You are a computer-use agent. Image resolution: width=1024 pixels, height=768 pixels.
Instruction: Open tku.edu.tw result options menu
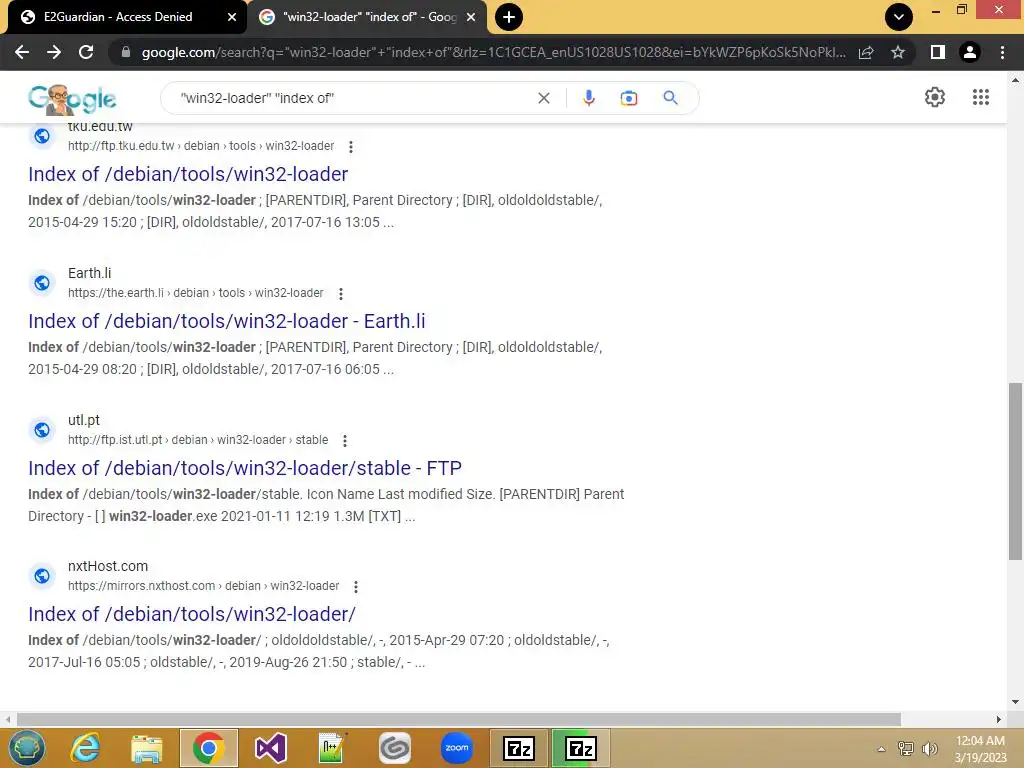(x=351, y=147)
